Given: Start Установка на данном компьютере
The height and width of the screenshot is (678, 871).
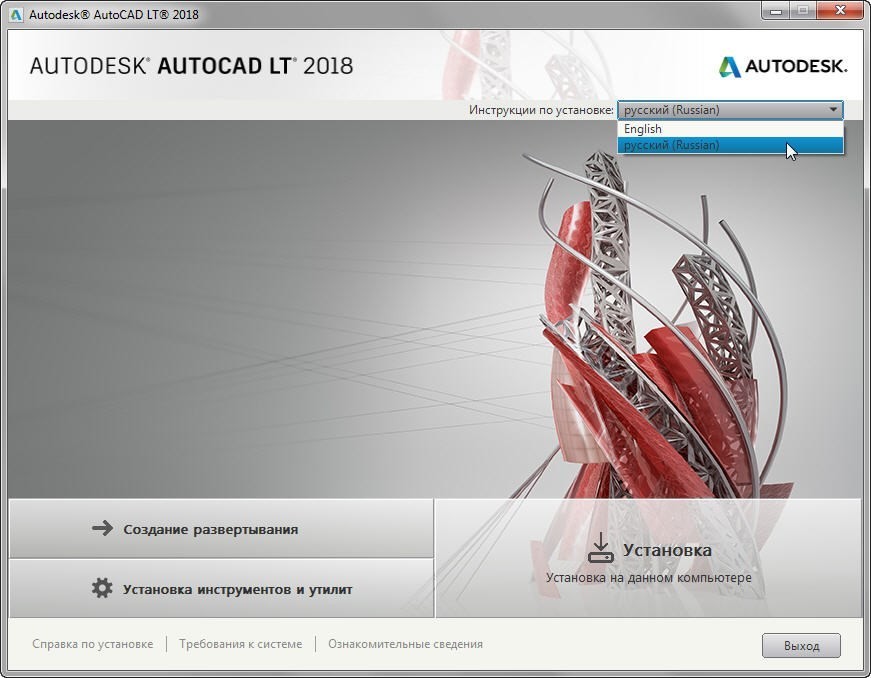Looking at the screenshot, I should pos(649,558).
